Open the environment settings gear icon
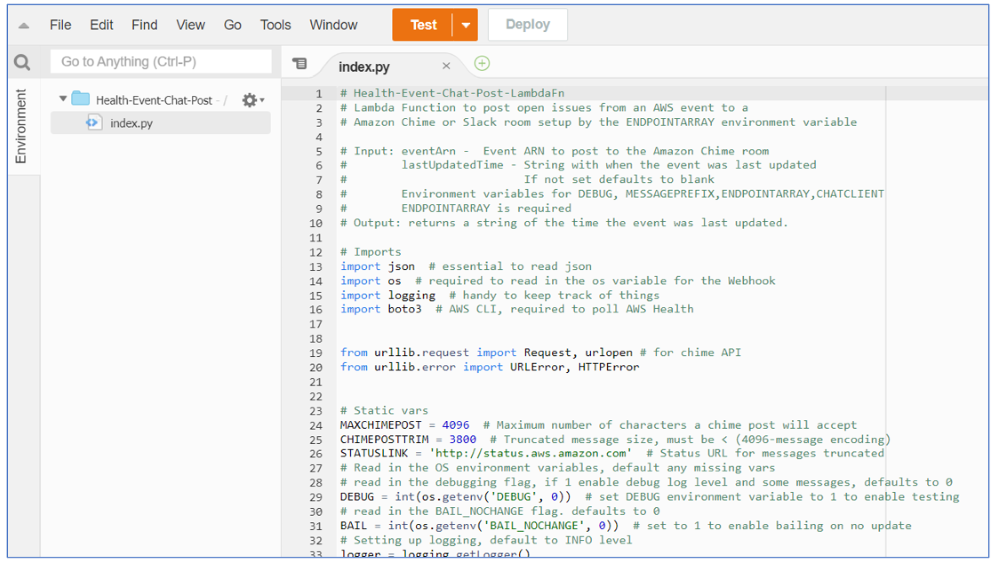 coord(250,100)
